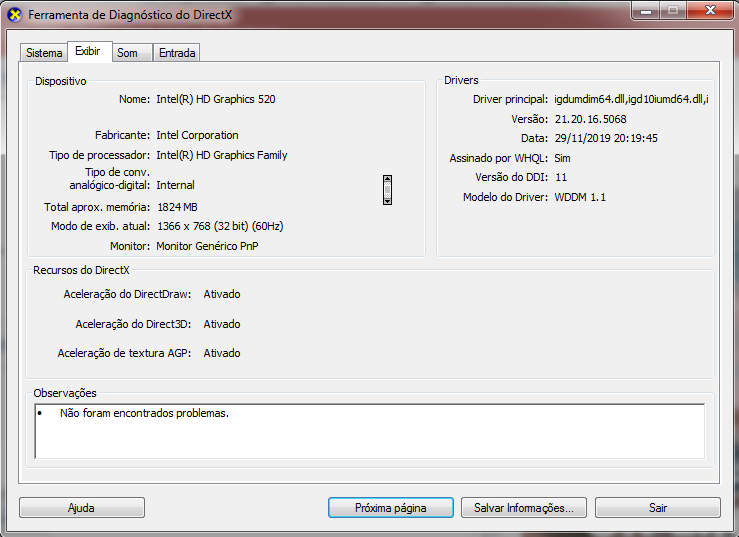Go to the Entrada tab
The image size is (739, 537).
click(x=177, y=53)
